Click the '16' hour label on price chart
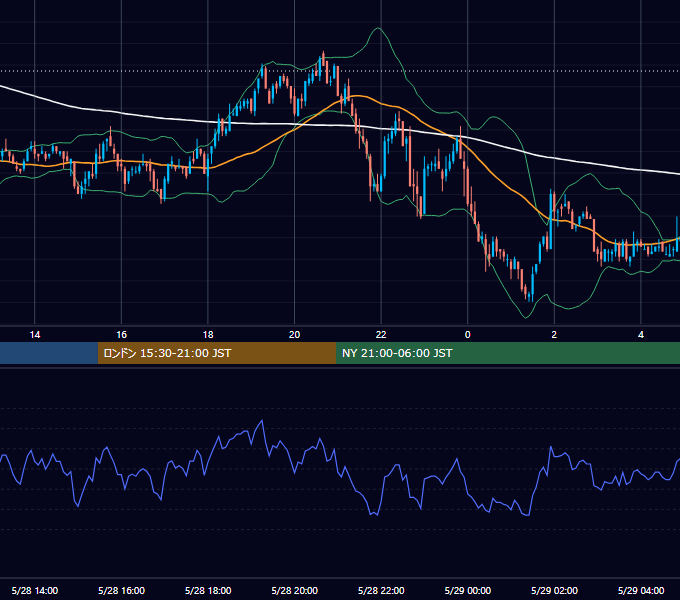Screen dimensions: 680x600 tap(121, 335)
